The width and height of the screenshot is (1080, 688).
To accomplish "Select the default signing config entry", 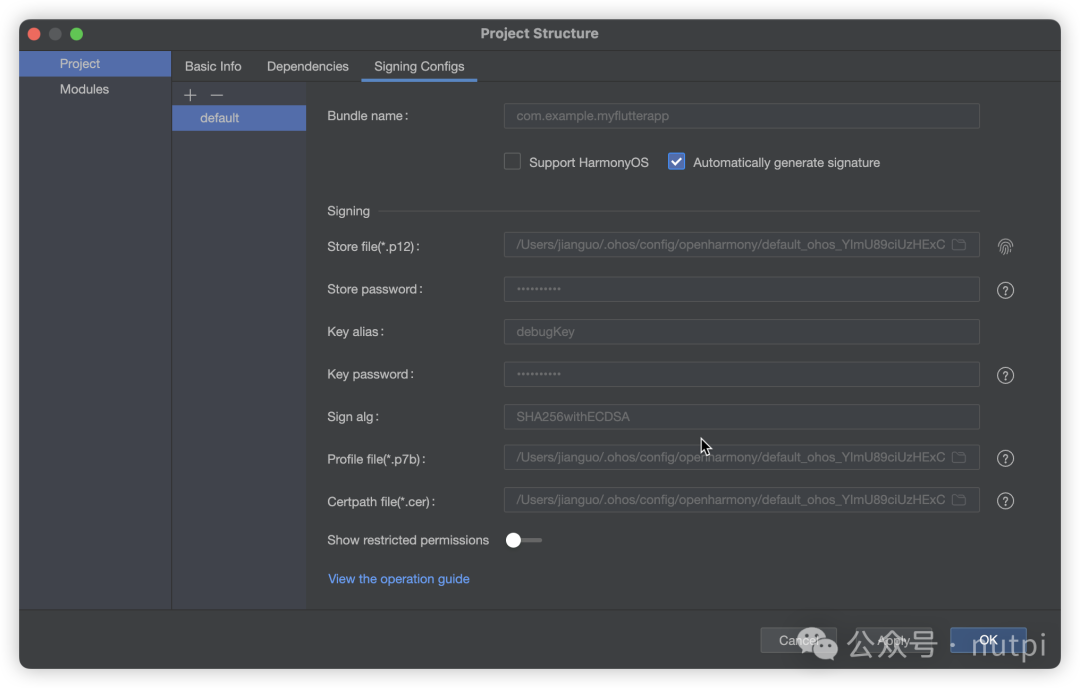I will click(x=239, y=118).
